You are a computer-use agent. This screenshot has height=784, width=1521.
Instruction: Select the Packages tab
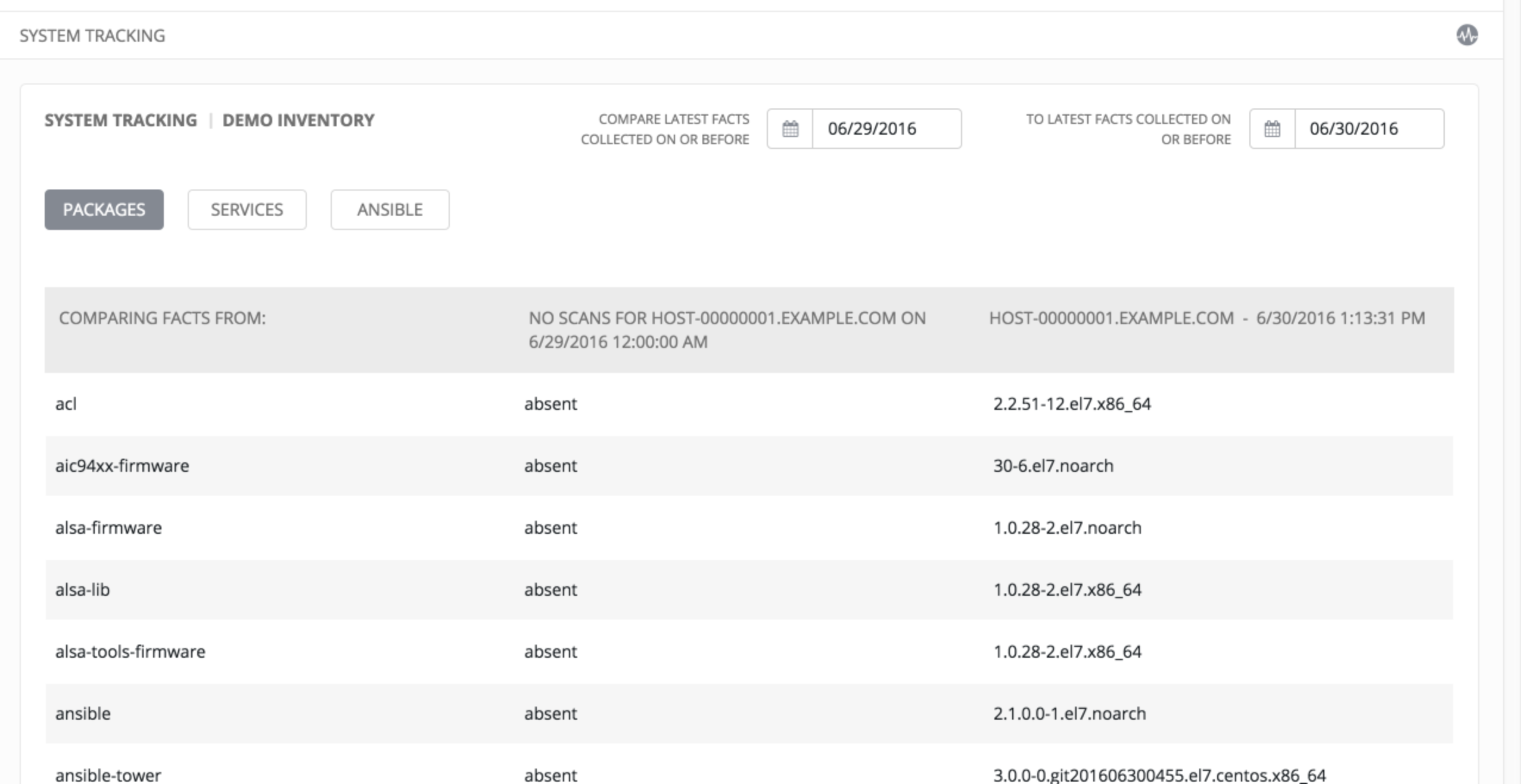[x=104, y=210]
